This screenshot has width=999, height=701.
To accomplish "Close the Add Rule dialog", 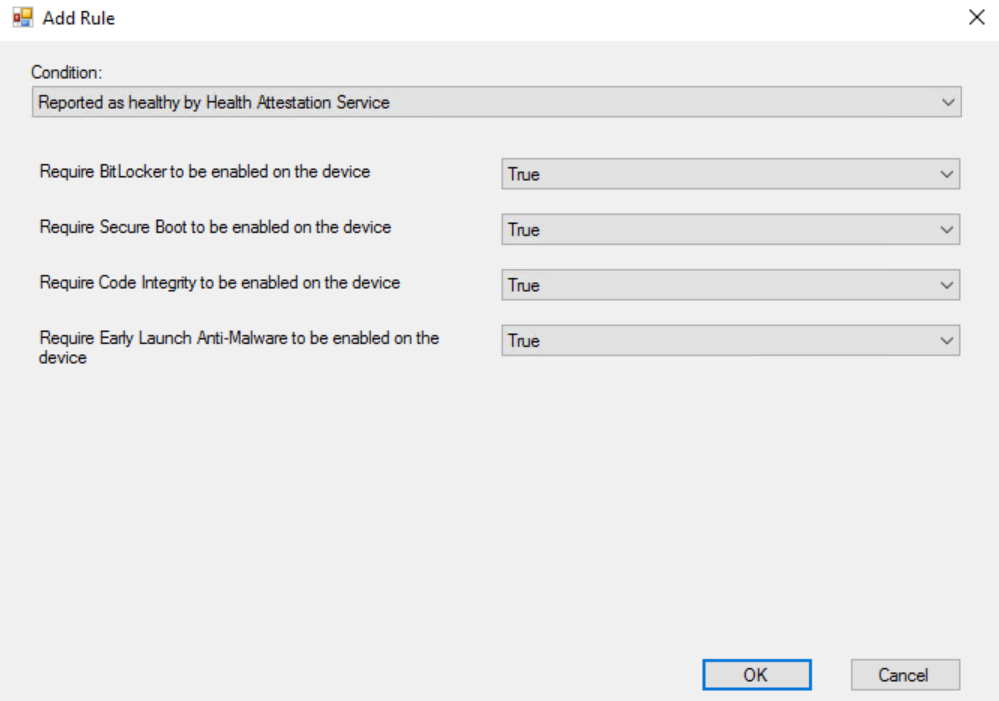I will [x=977, y=17].
